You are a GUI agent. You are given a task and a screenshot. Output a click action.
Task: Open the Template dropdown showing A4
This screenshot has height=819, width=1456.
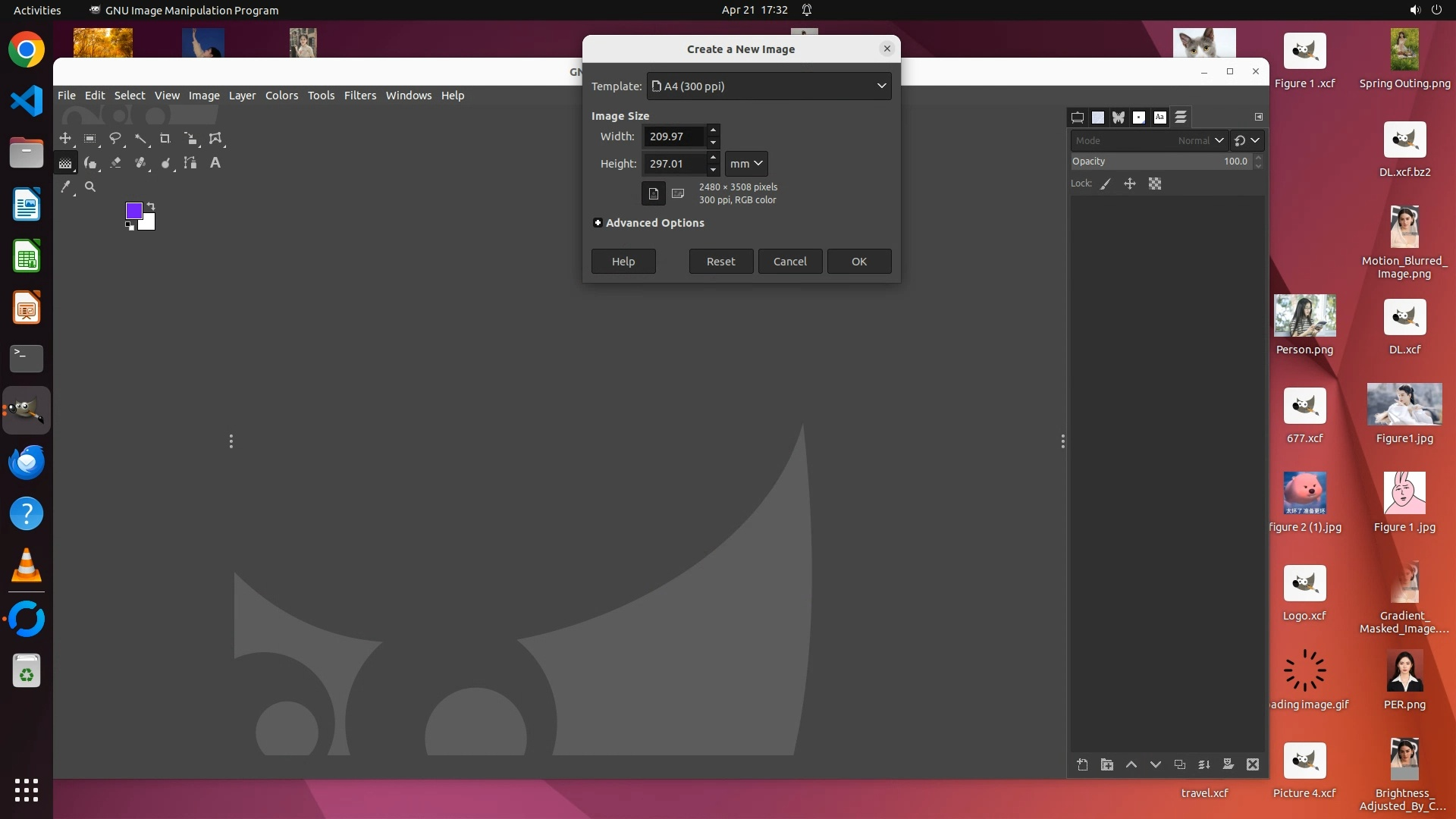tap(769, 86)
